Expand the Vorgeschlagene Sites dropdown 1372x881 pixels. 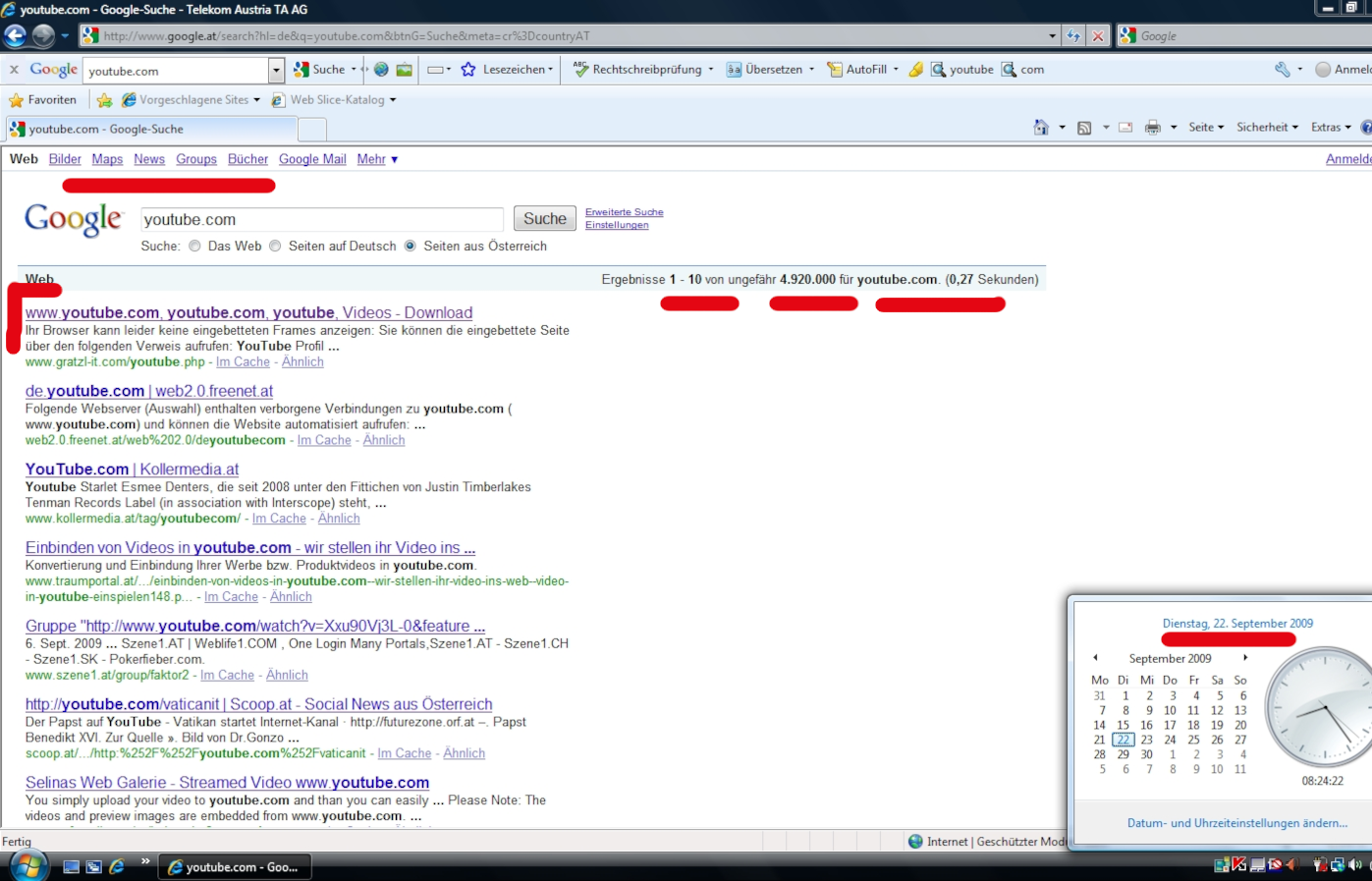click(x=257, y=100)
